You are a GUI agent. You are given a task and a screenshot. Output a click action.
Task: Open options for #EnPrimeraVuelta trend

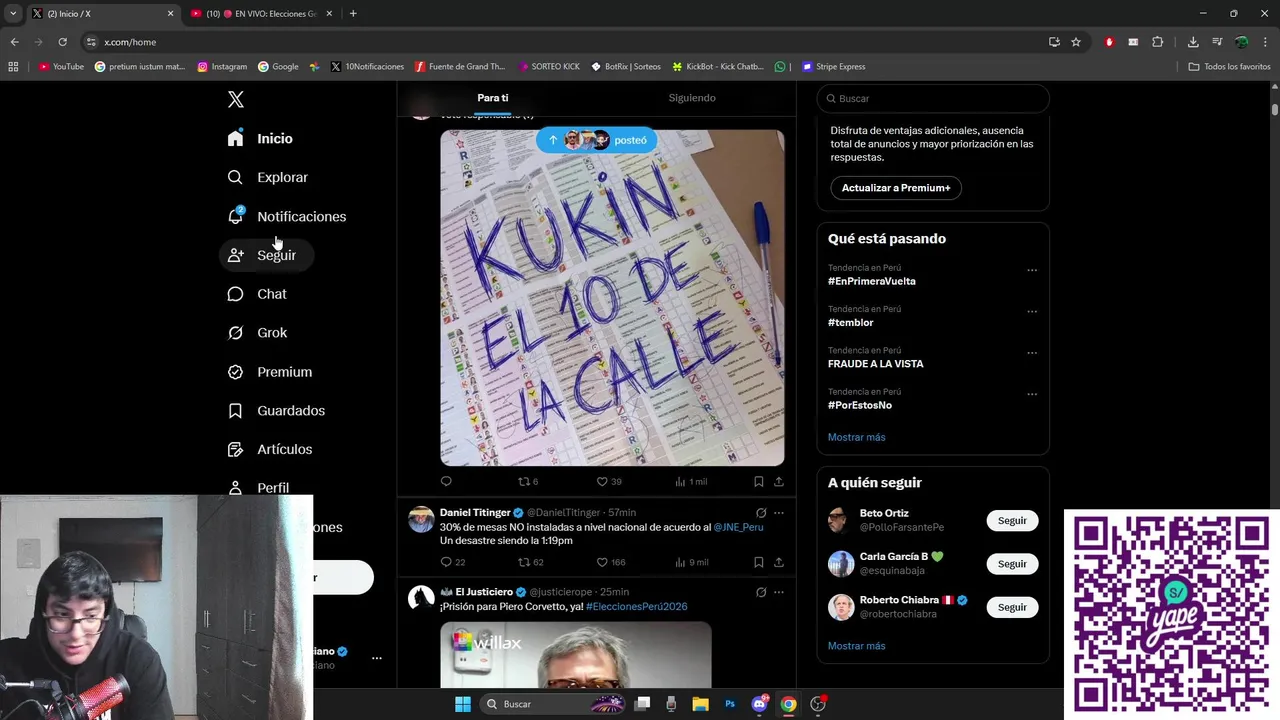point(1032,270)
